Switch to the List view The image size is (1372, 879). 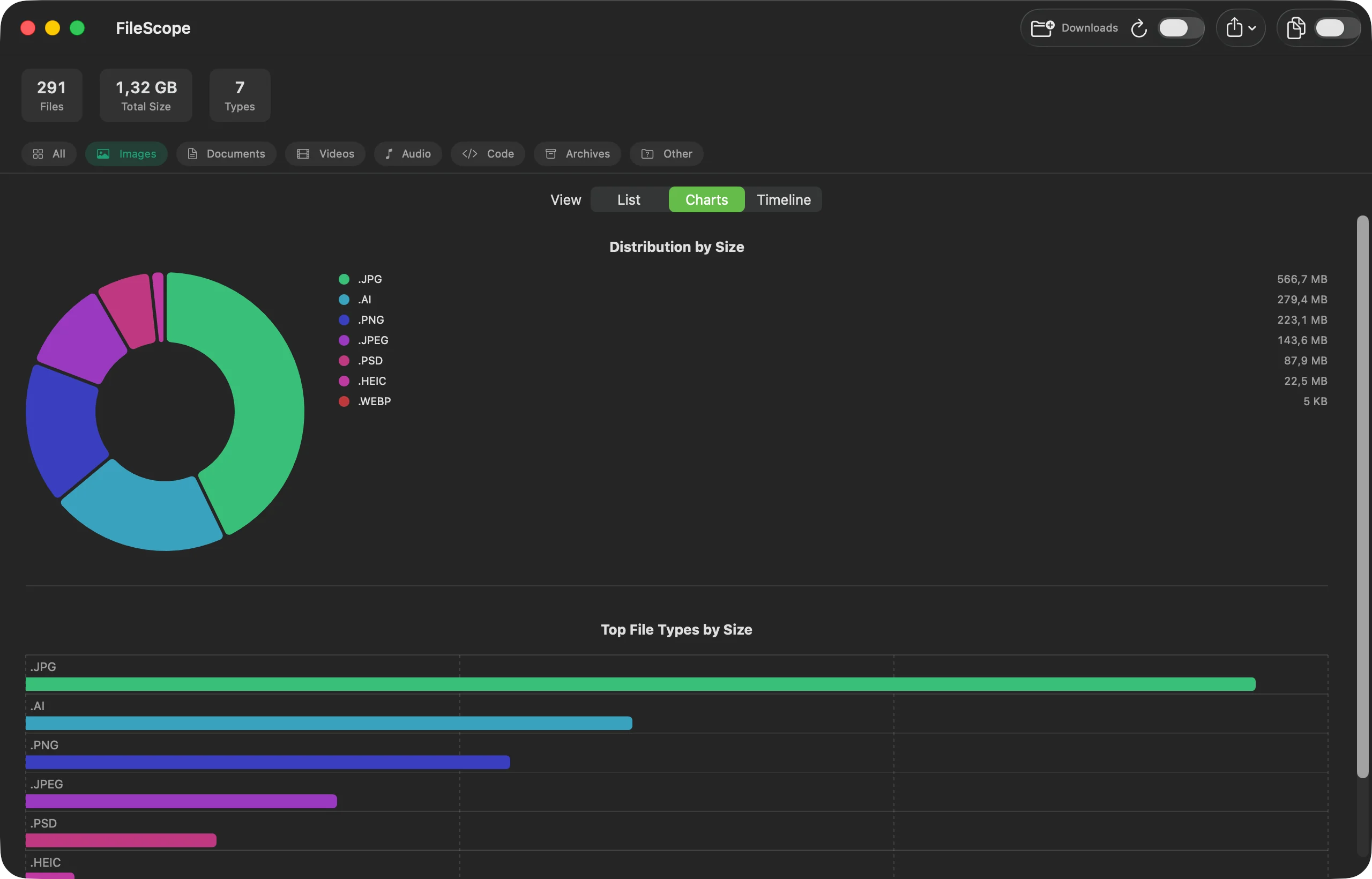629,200
